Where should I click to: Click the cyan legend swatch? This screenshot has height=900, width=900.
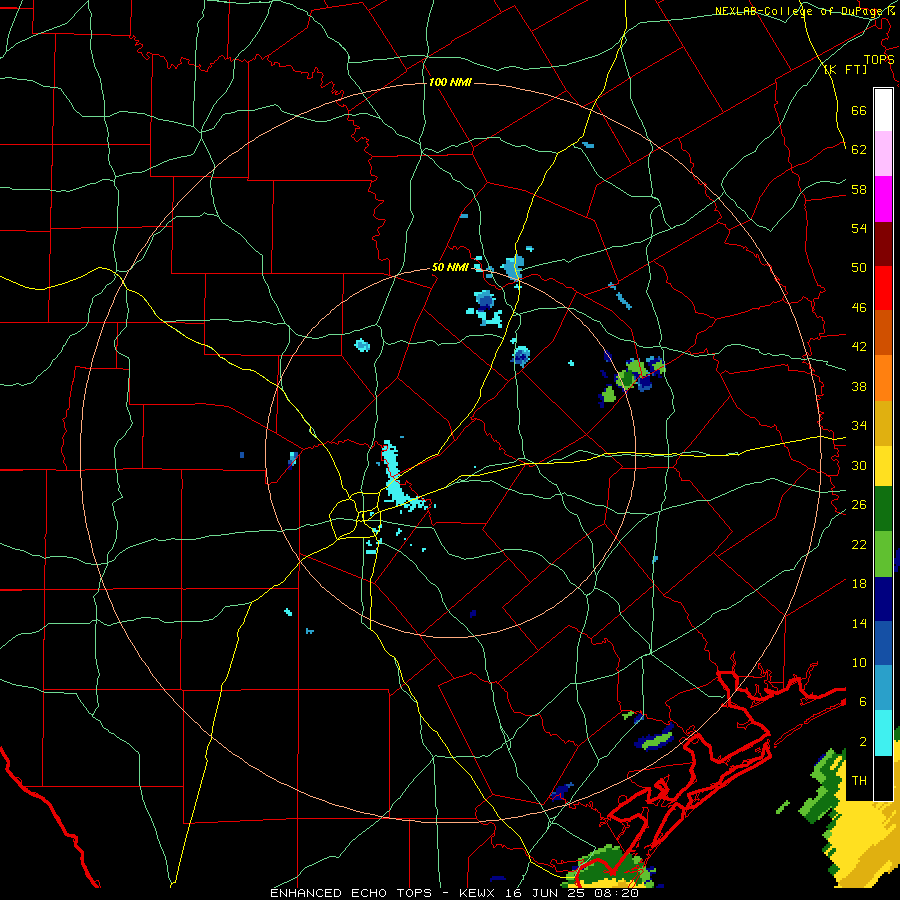883,733
